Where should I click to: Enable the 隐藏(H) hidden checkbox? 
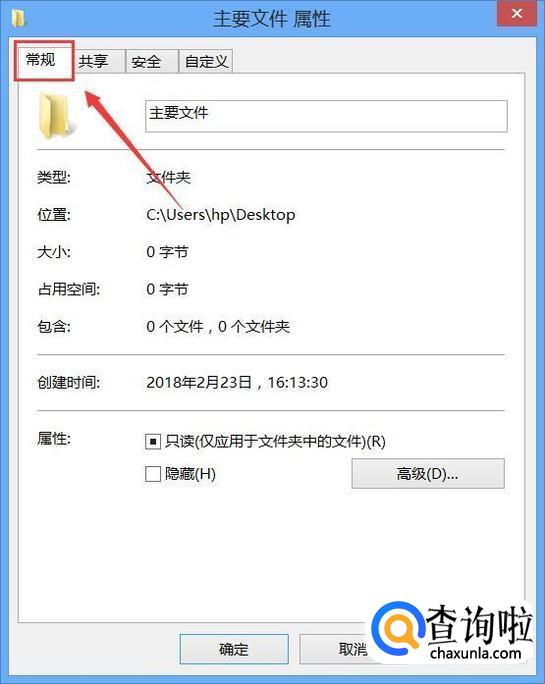click(153, 474)
